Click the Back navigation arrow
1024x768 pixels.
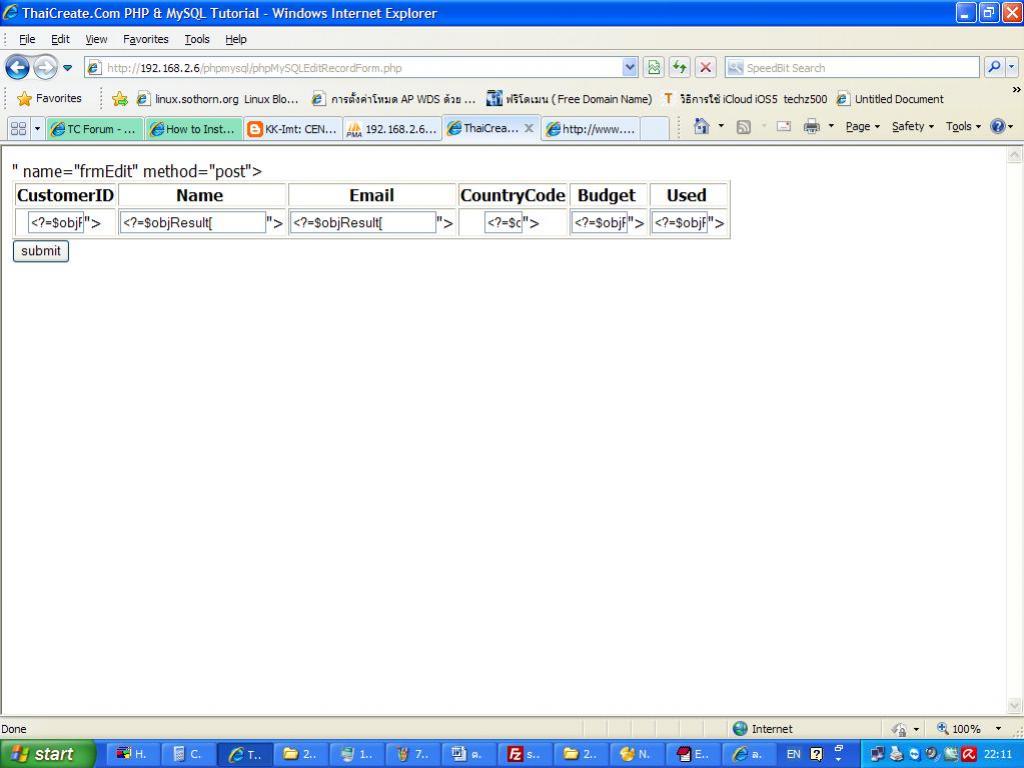click(x=18, y=67)
